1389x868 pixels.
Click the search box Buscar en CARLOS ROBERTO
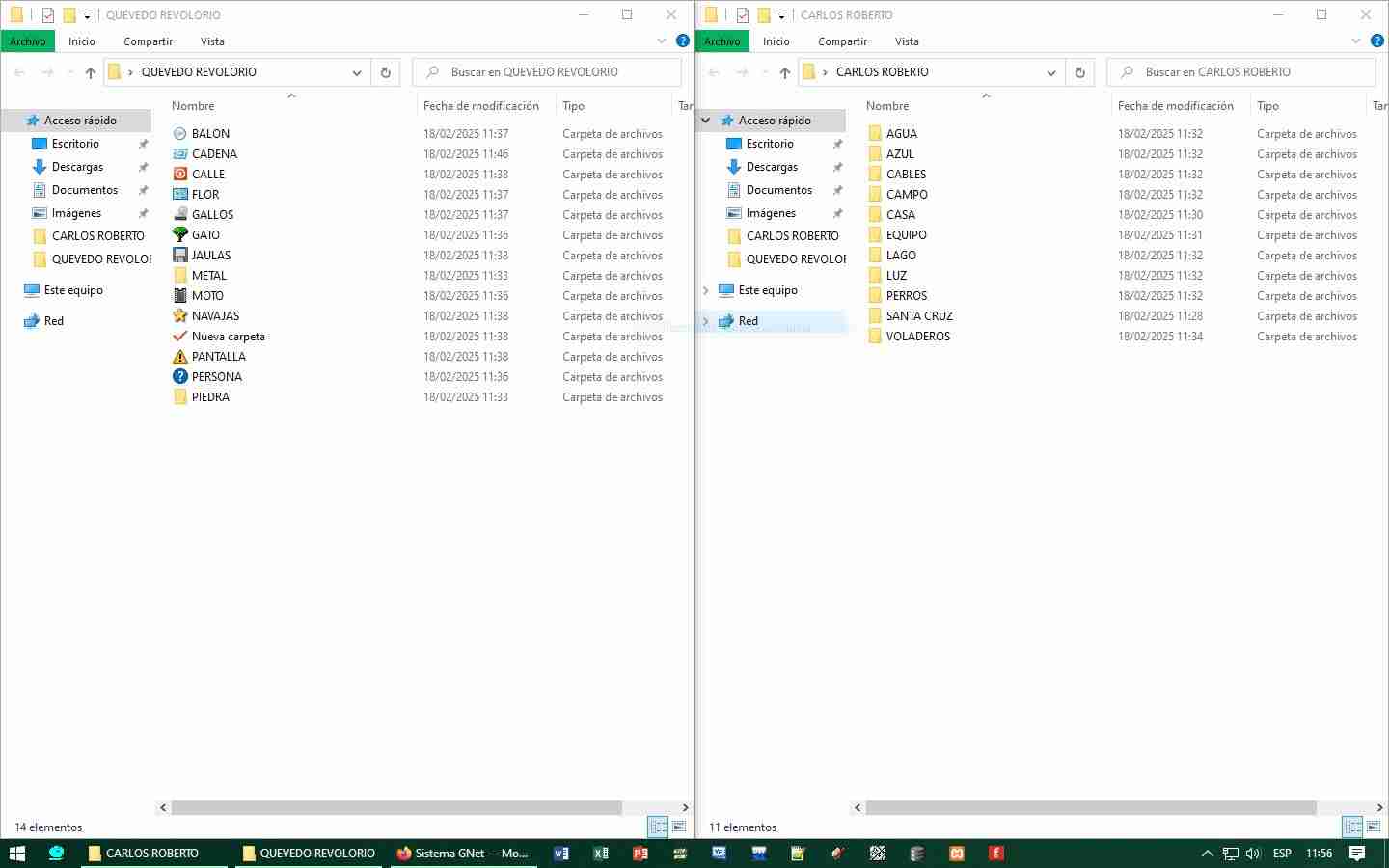point(1241,72)
